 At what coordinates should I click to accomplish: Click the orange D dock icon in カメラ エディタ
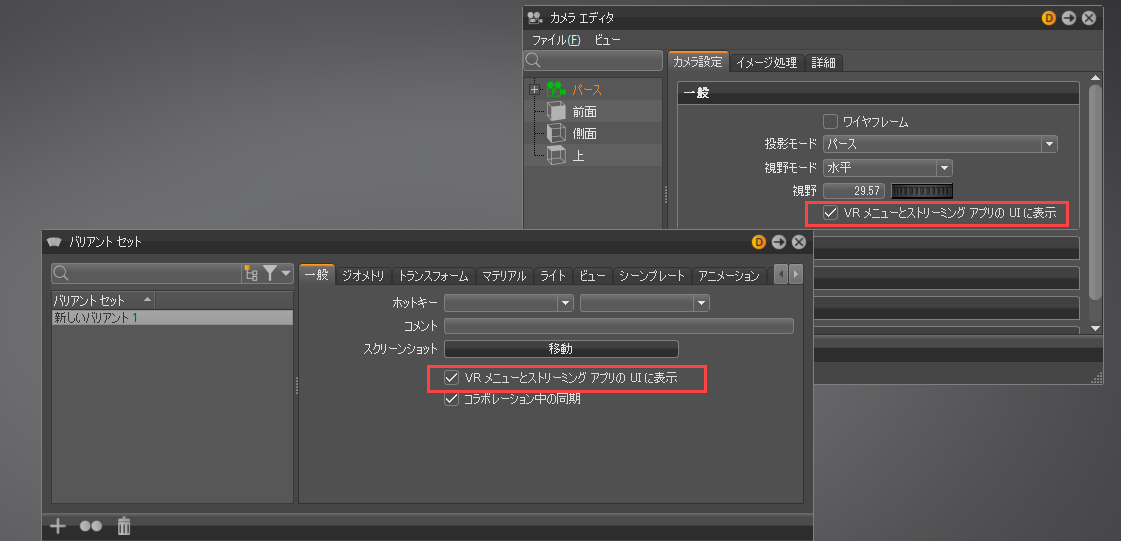1049,18
